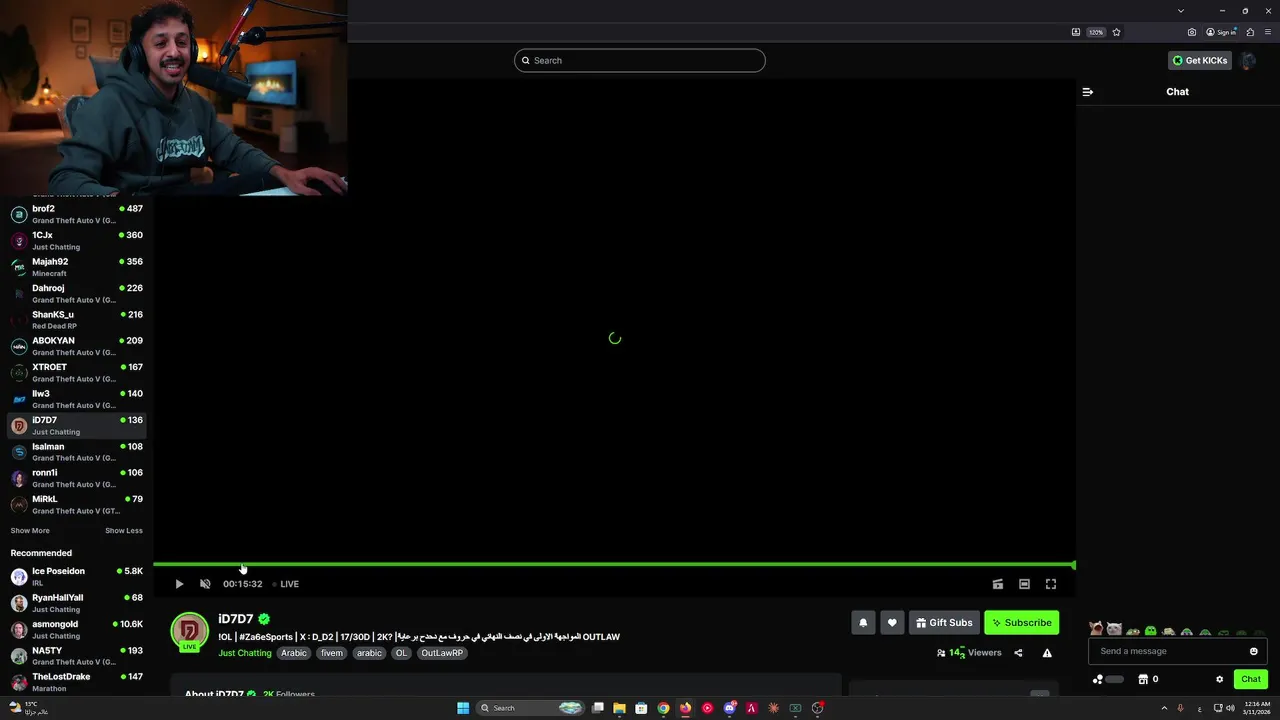Unmute the stream volume icon

pyautogui.click(x=205, y=584)
